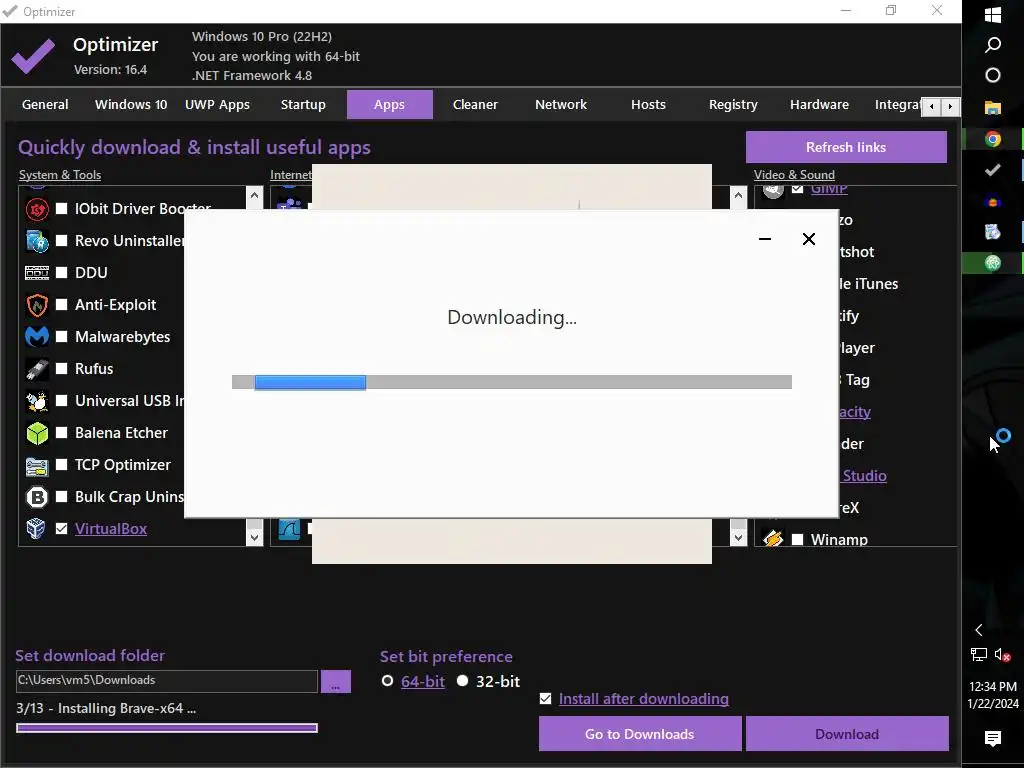Select the 64-bit radio button

click(387, 680)
